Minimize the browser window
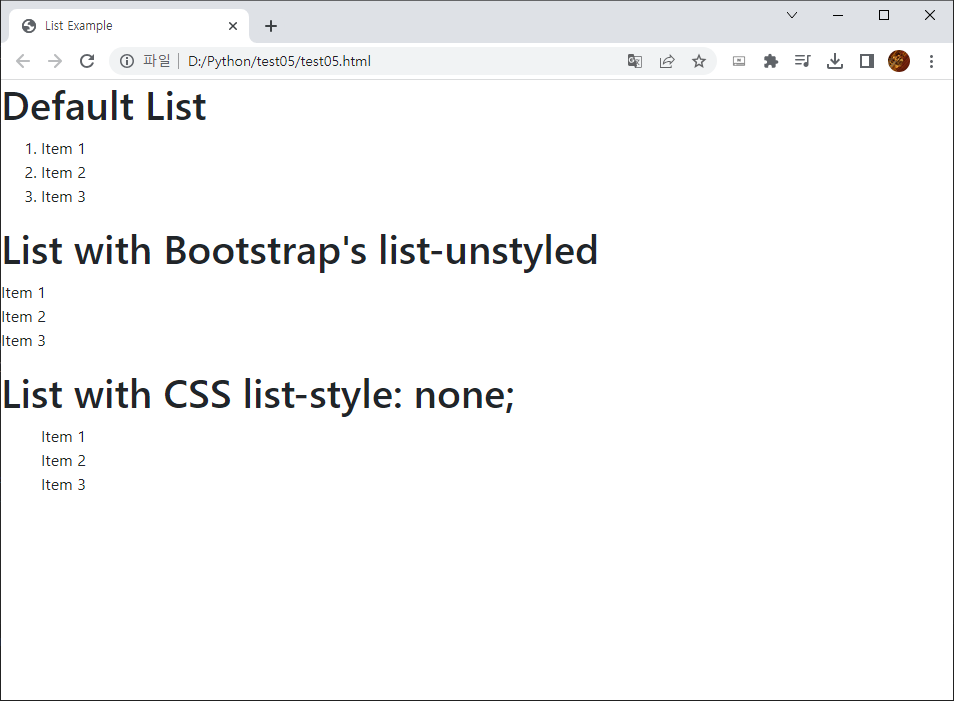 pyautogui.click(x=838, y=15)
